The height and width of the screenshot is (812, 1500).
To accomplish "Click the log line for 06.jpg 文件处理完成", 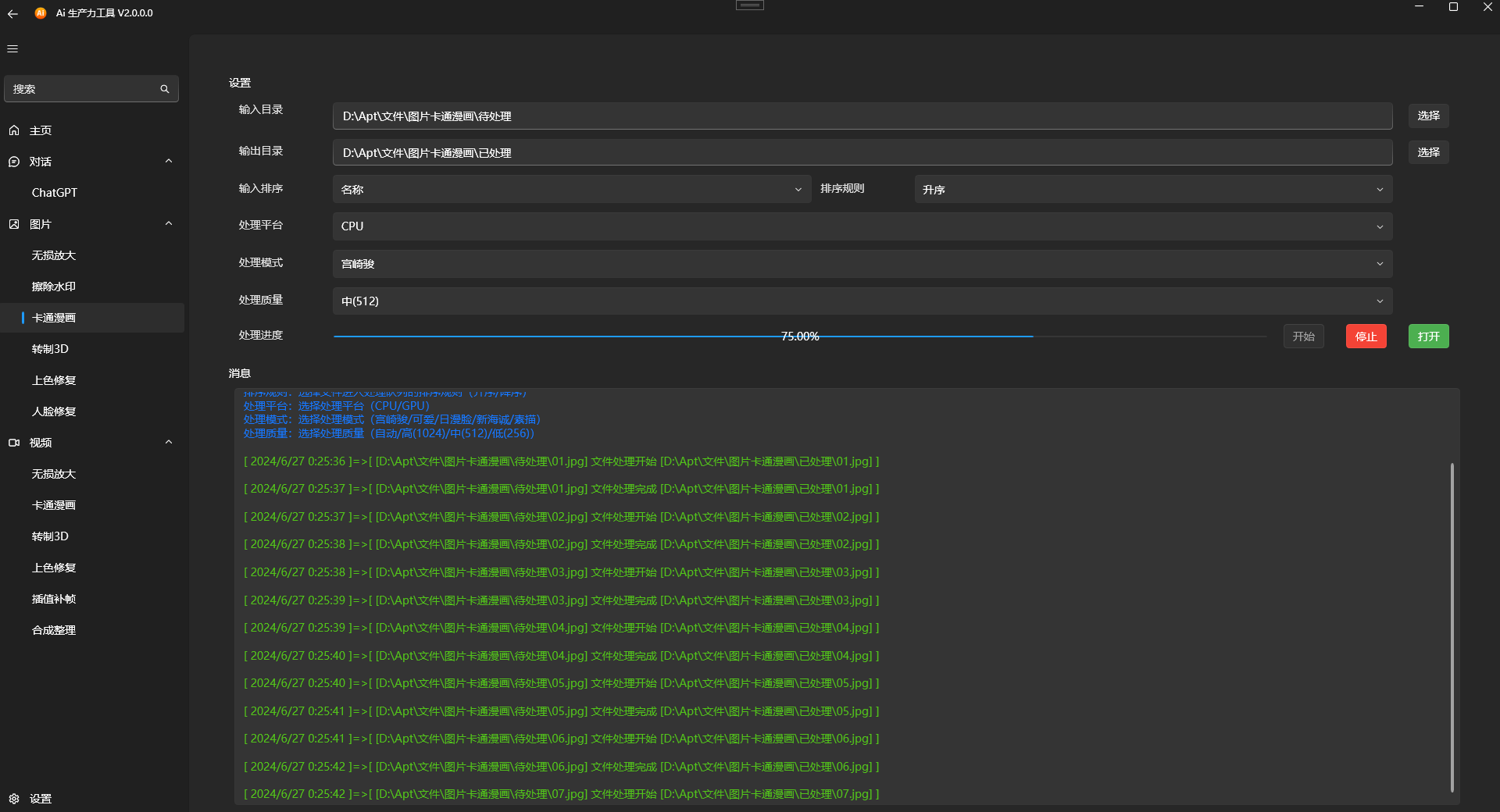I will pos(561,767).
